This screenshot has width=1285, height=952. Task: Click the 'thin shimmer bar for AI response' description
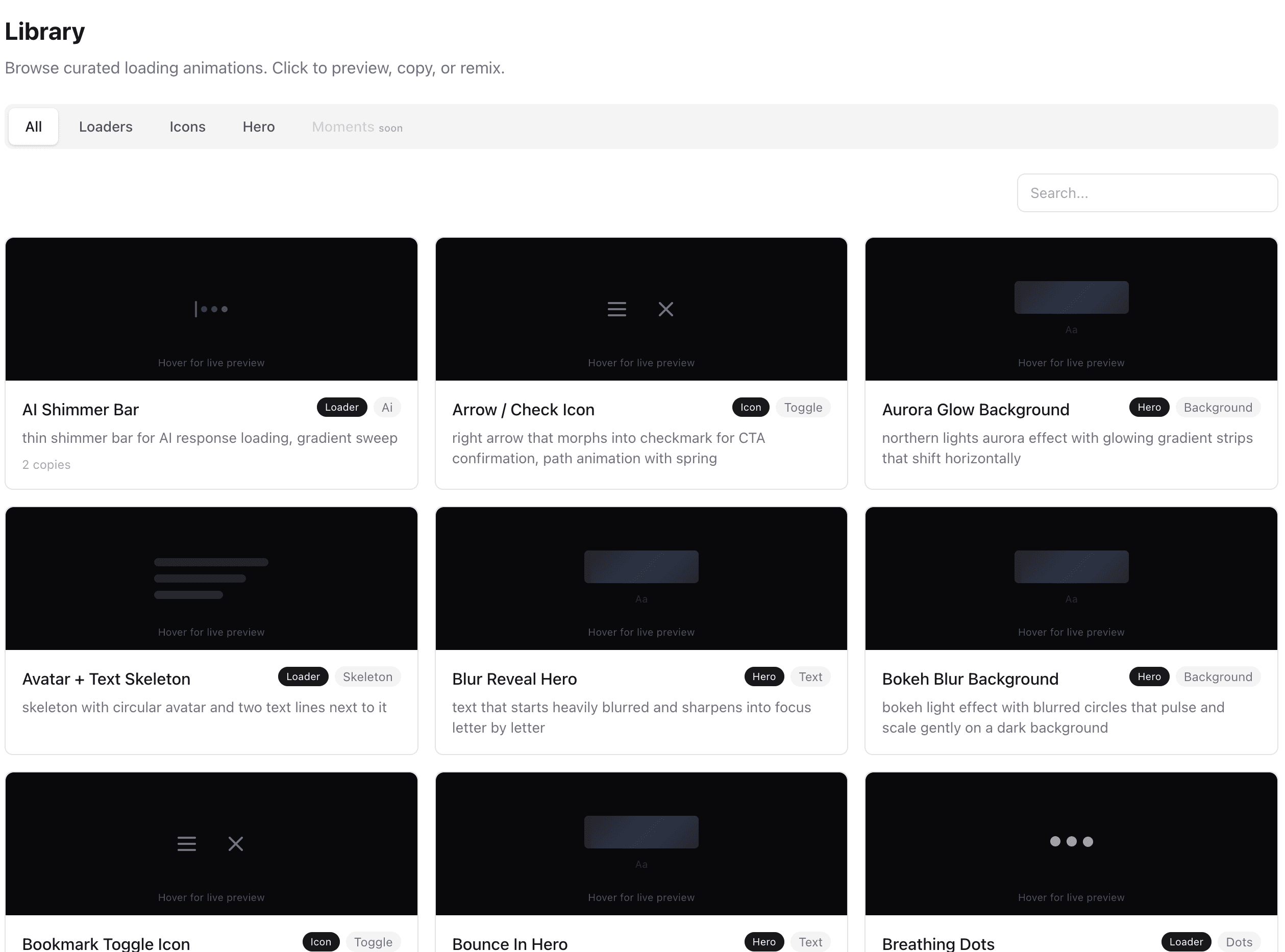(210, 438)
